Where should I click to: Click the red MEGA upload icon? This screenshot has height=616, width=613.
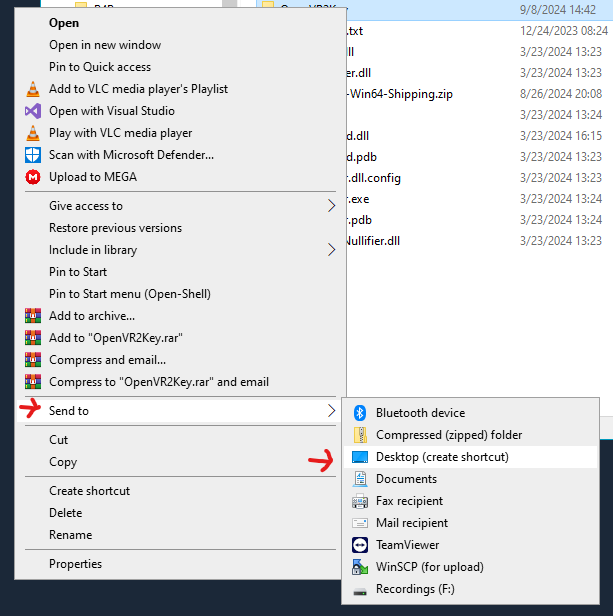(32, 177)
